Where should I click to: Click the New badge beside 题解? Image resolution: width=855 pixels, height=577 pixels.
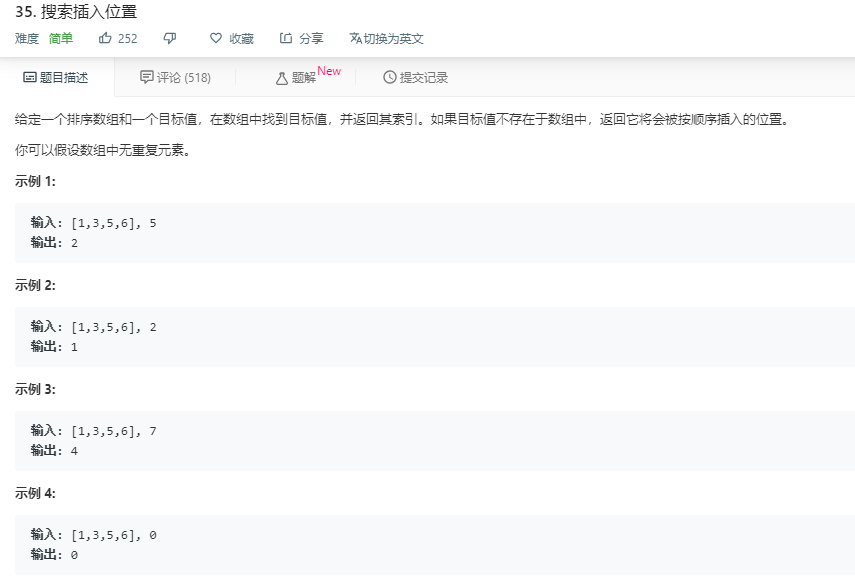(329, 71)
